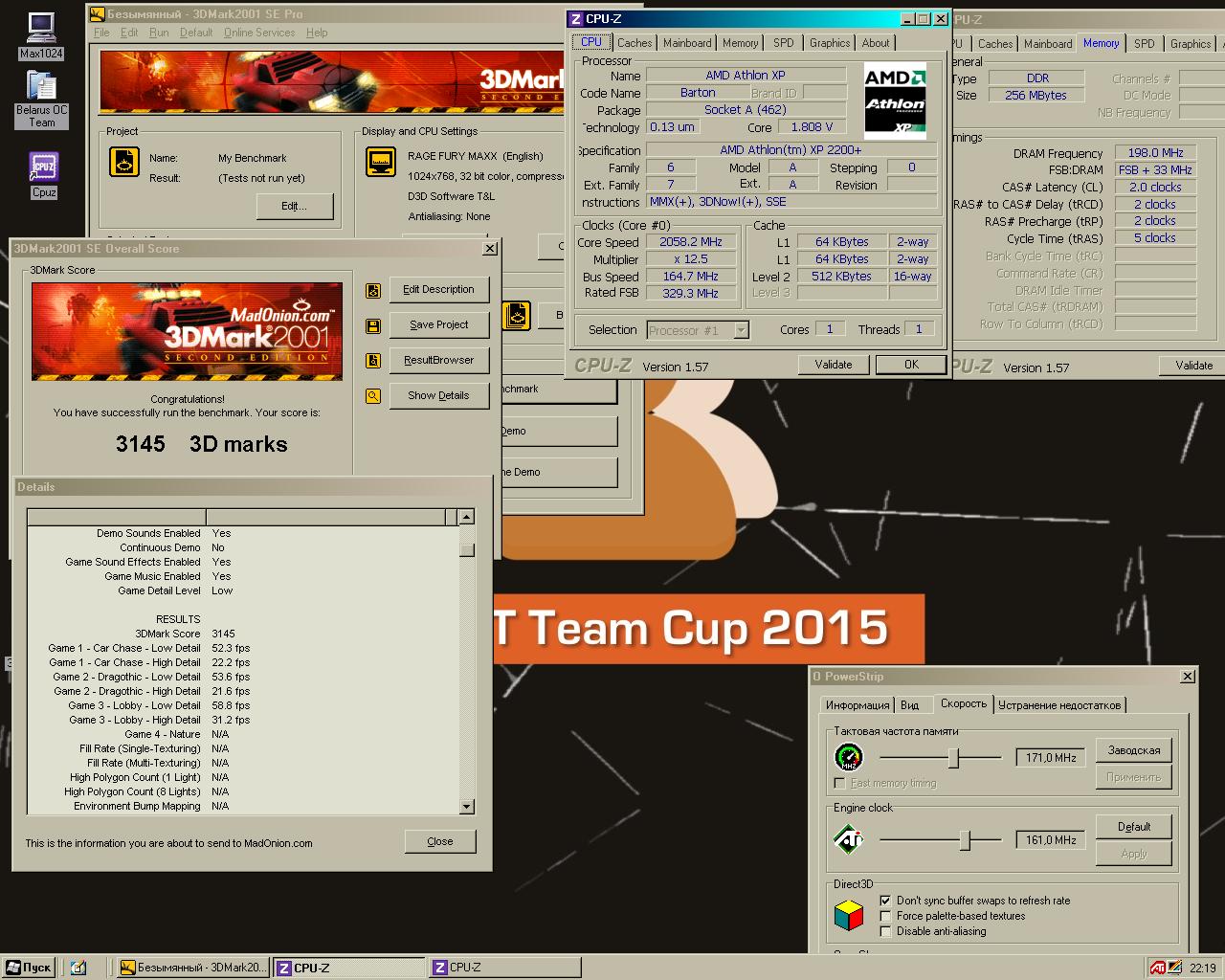Screen dimensions: 1225x980
Task: Select Устранение недостатков tab in PowerStrip
Action: [1059, 705]
